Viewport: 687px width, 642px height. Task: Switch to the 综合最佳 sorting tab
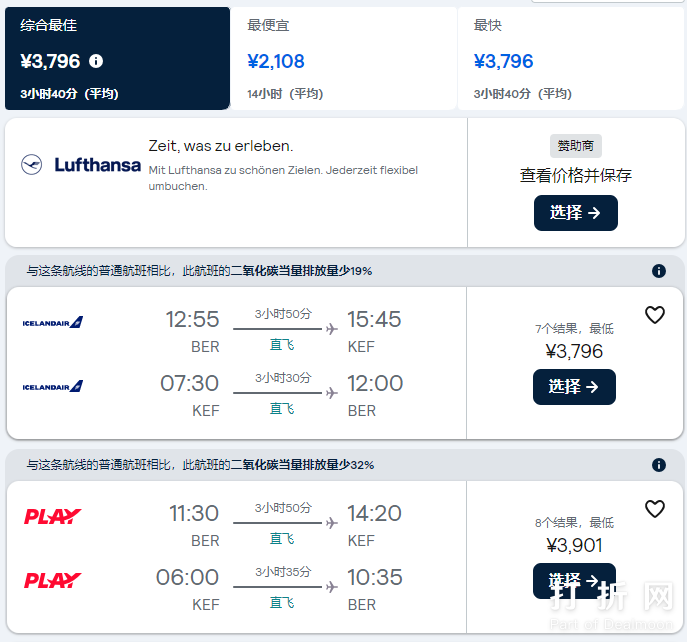(118, 59)
